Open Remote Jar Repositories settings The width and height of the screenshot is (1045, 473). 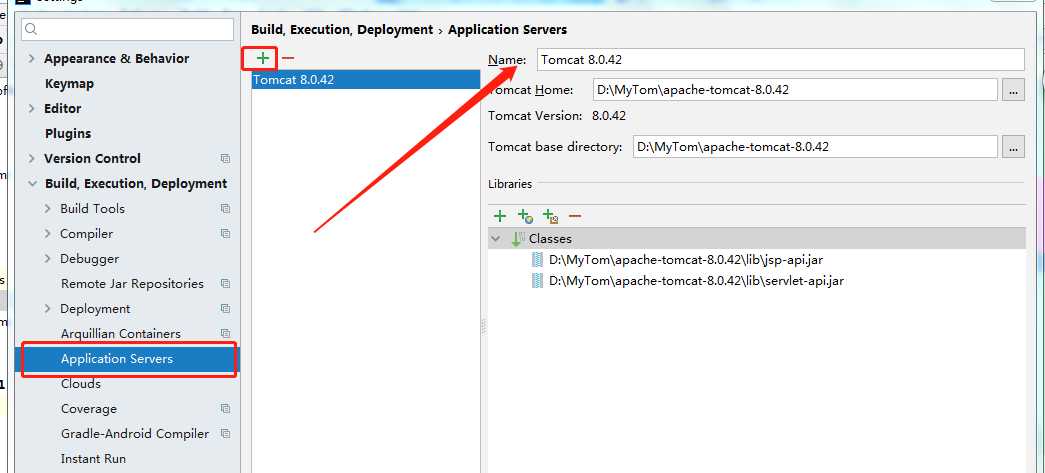132,284
